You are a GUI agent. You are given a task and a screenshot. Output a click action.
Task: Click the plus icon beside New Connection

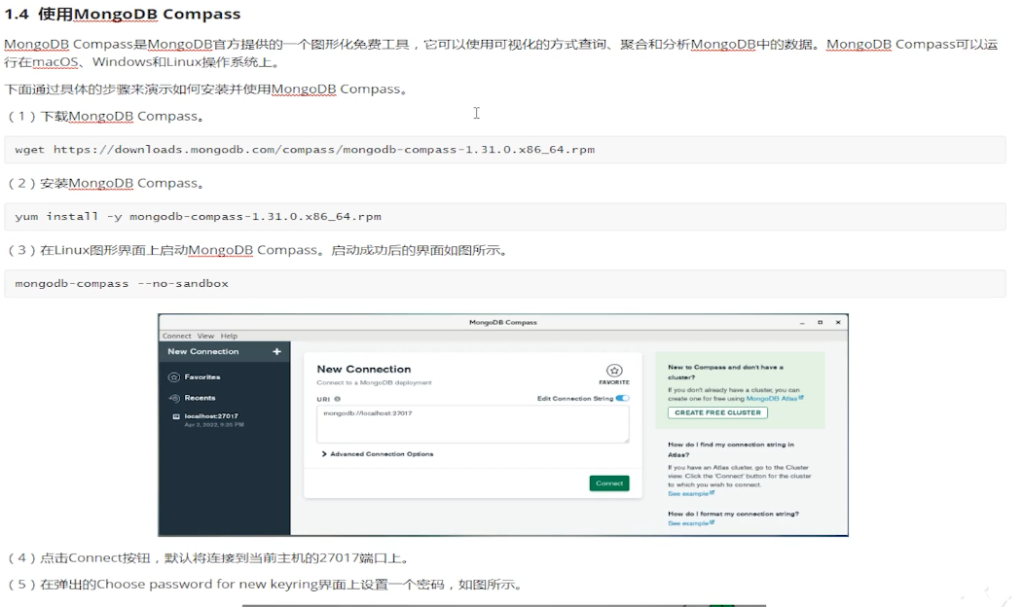click(277, 352)
